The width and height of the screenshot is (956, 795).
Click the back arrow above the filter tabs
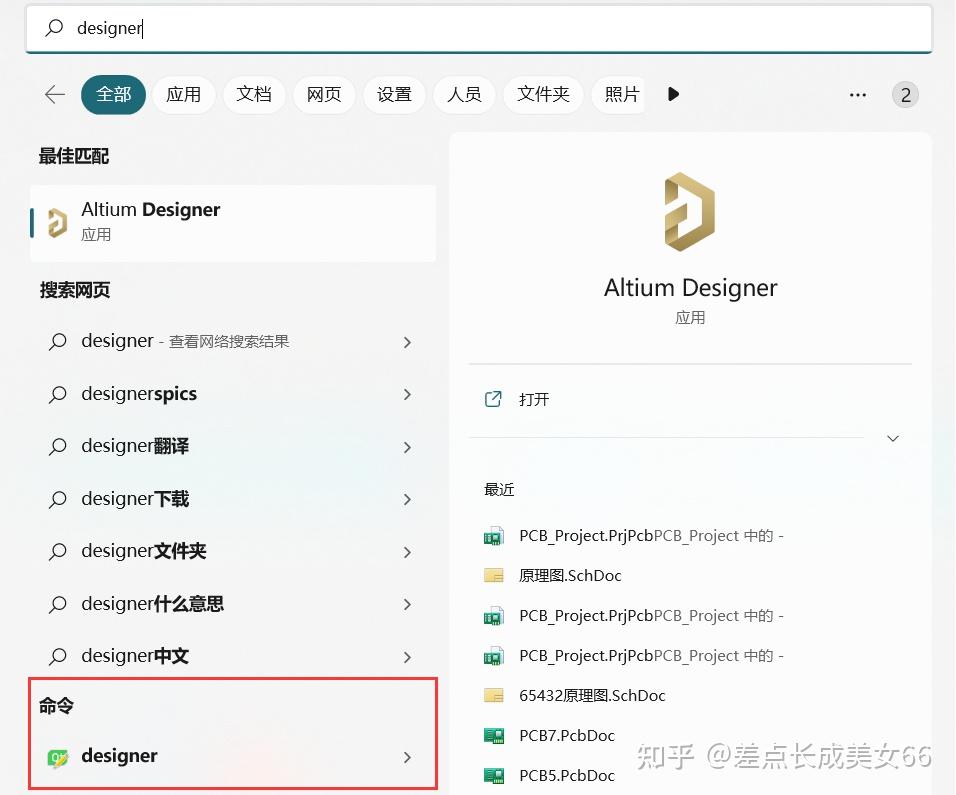click(x=54, y=94)
